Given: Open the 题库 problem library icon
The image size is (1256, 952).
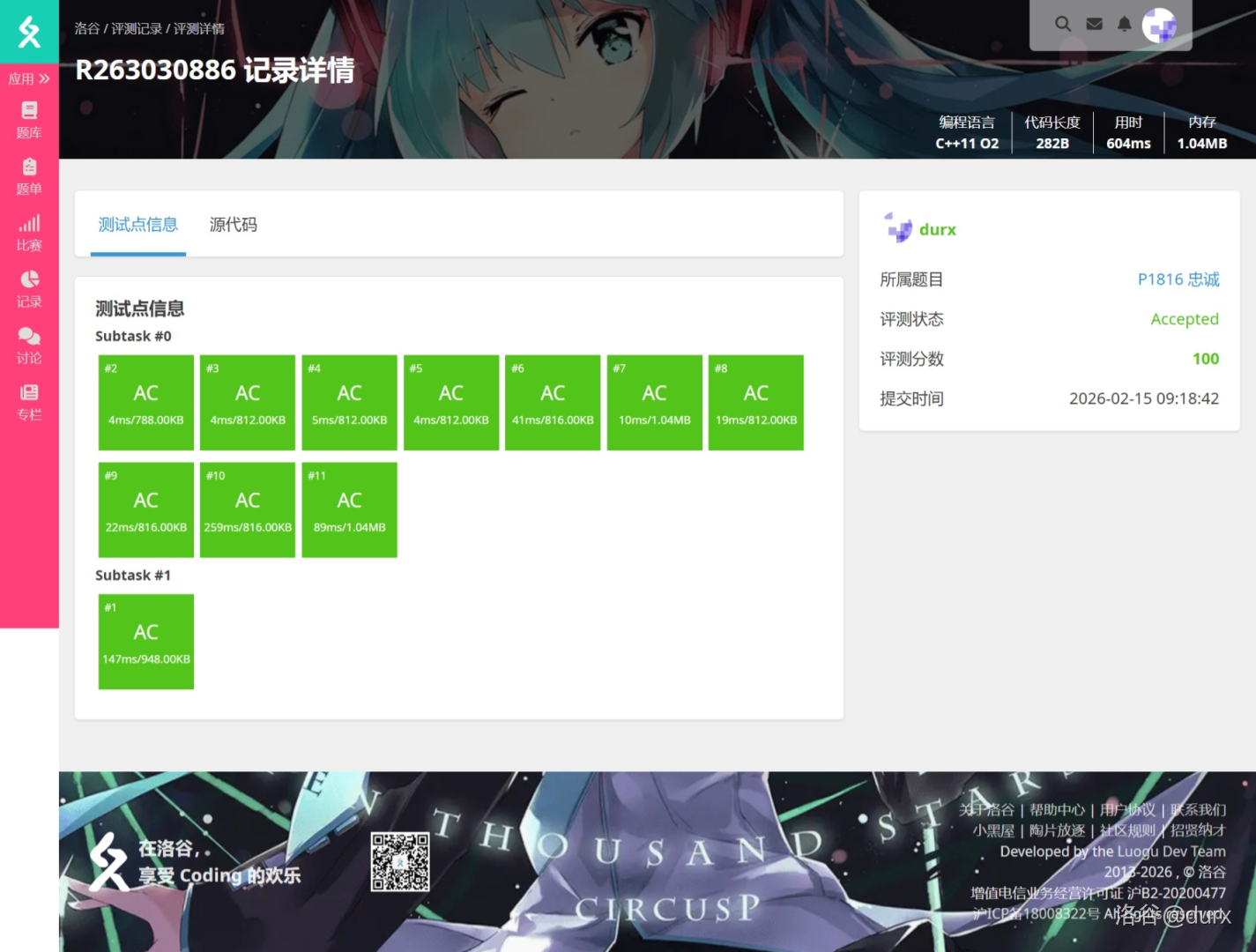Looking at the screenshot, I should tap(29, 120).
